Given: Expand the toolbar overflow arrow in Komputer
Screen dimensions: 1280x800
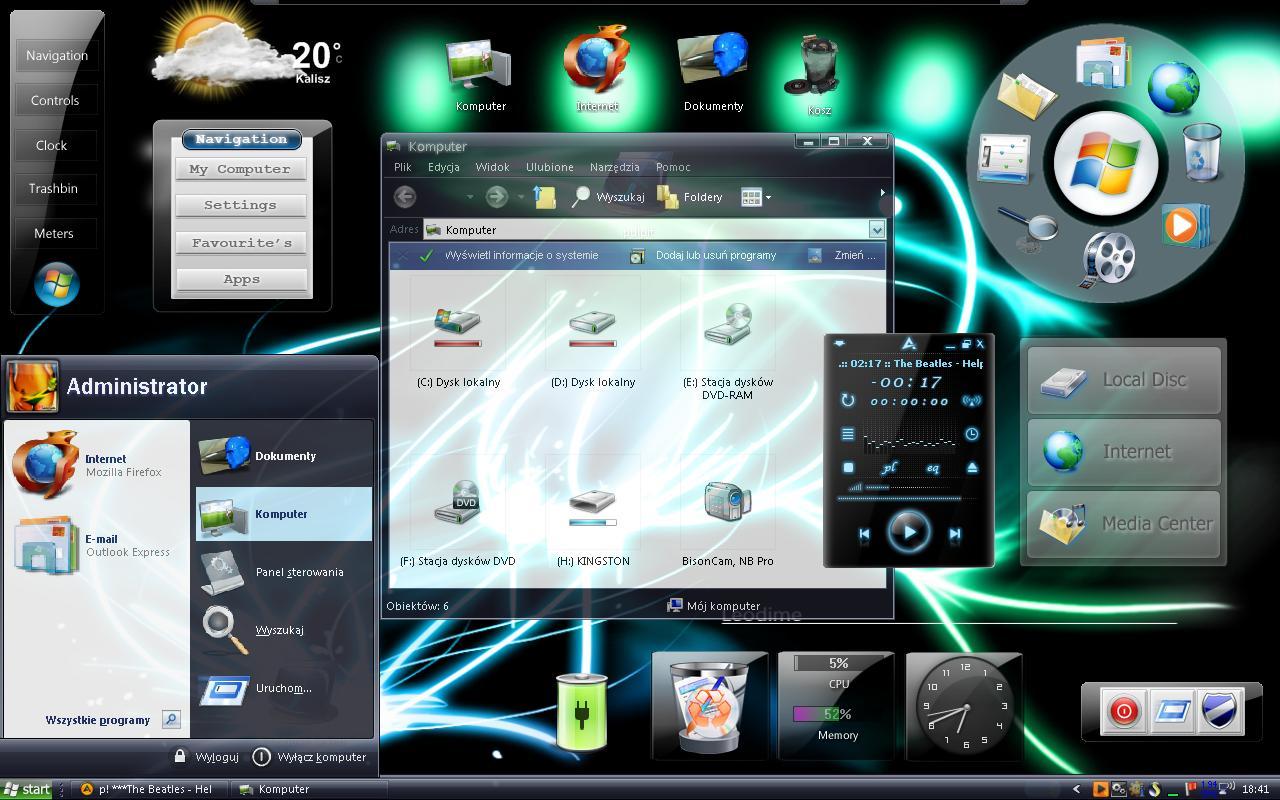Looking at the screenshot, I should tap(882, 193).
